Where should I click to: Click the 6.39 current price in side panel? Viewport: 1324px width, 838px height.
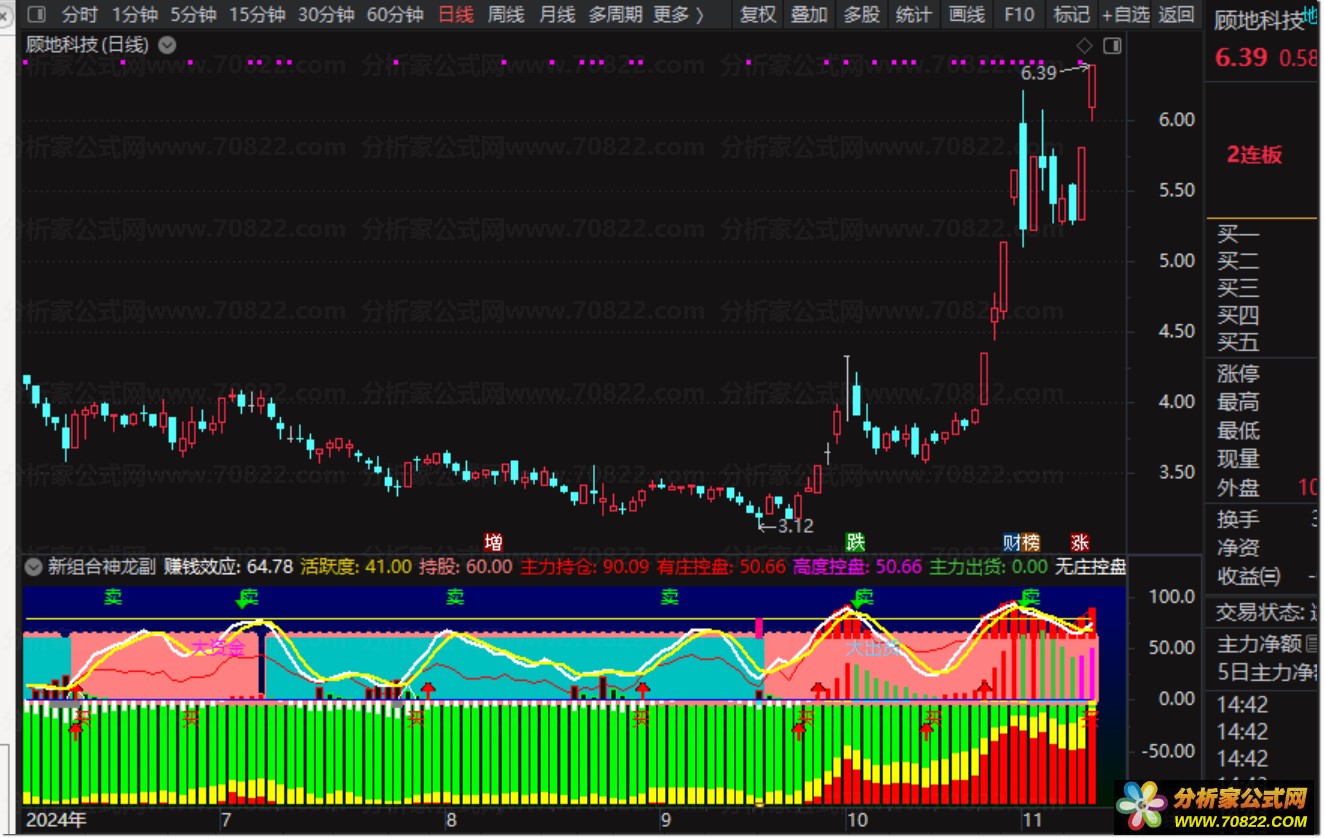pyautogui.click(x=1241, y=57)
